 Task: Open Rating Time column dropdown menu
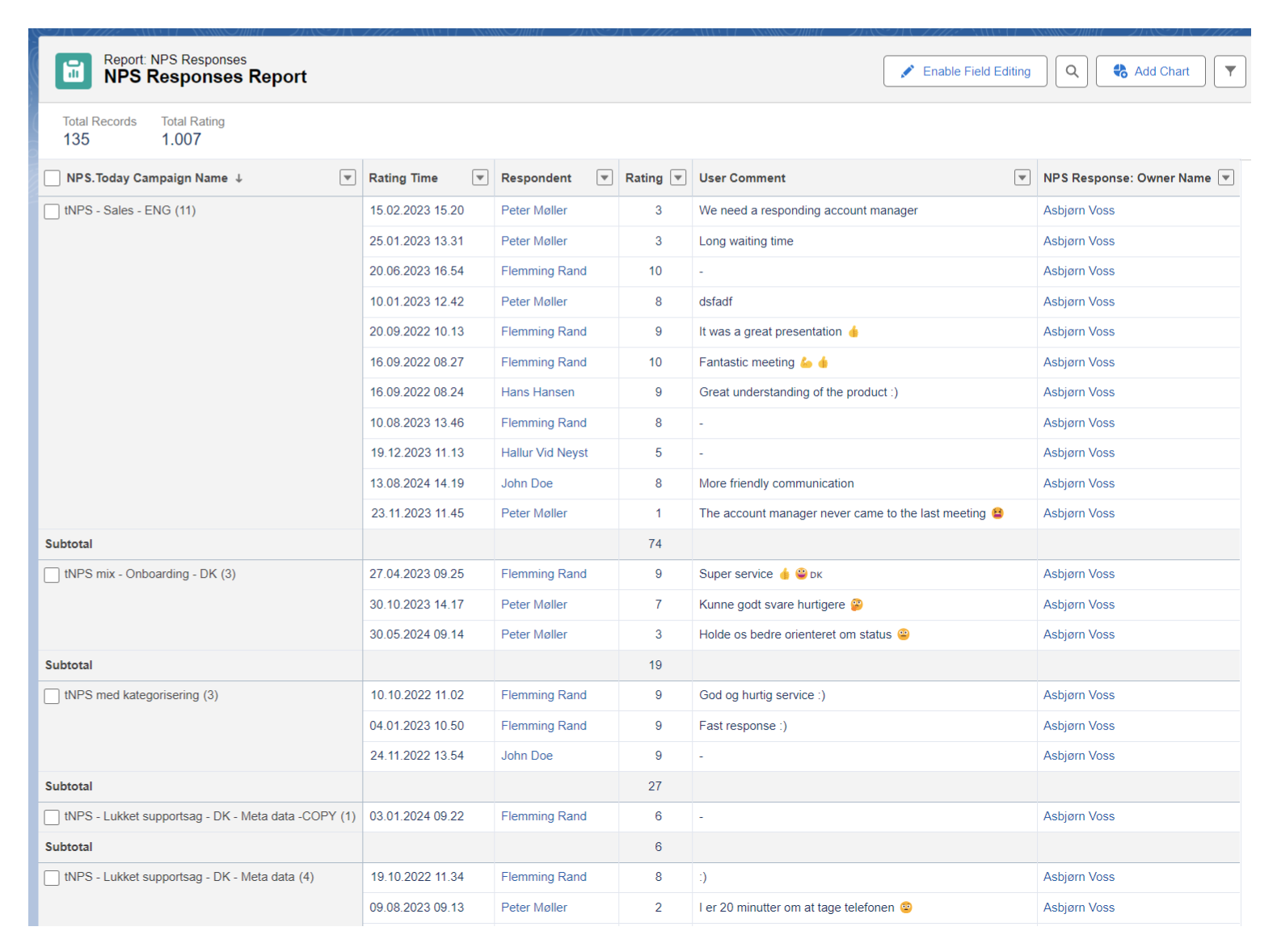(x=480, y=178)
